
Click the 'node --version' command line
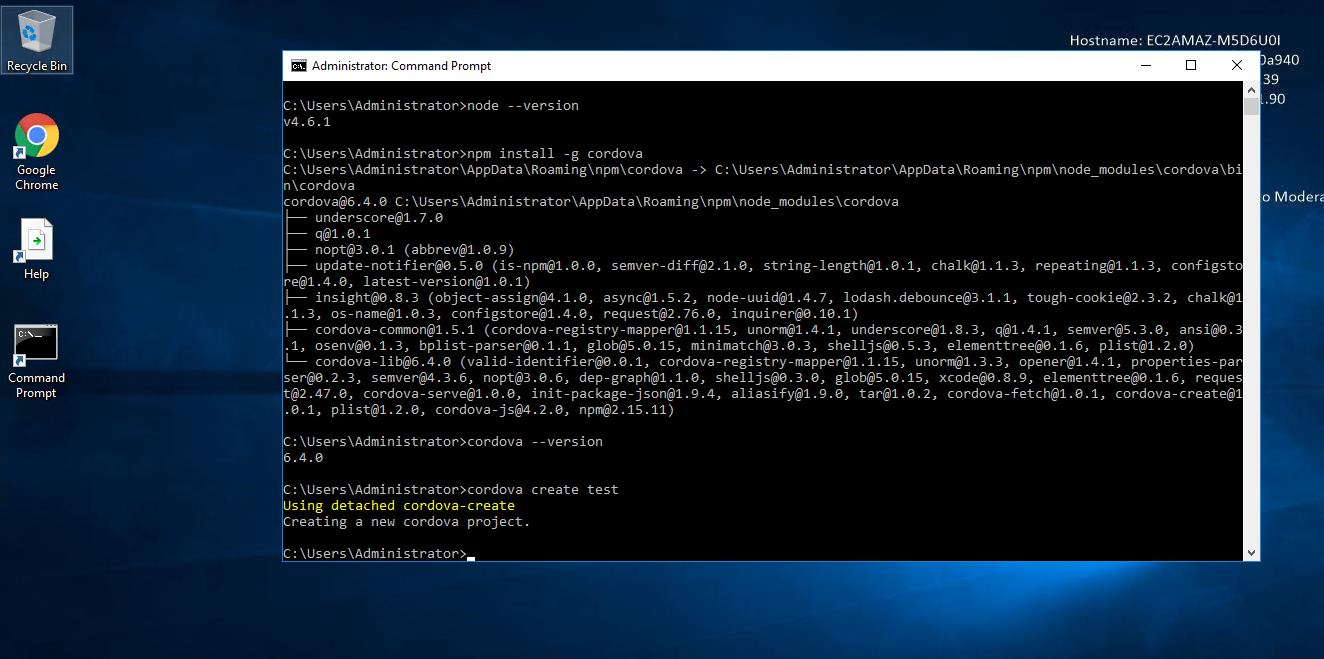(430, 106)
